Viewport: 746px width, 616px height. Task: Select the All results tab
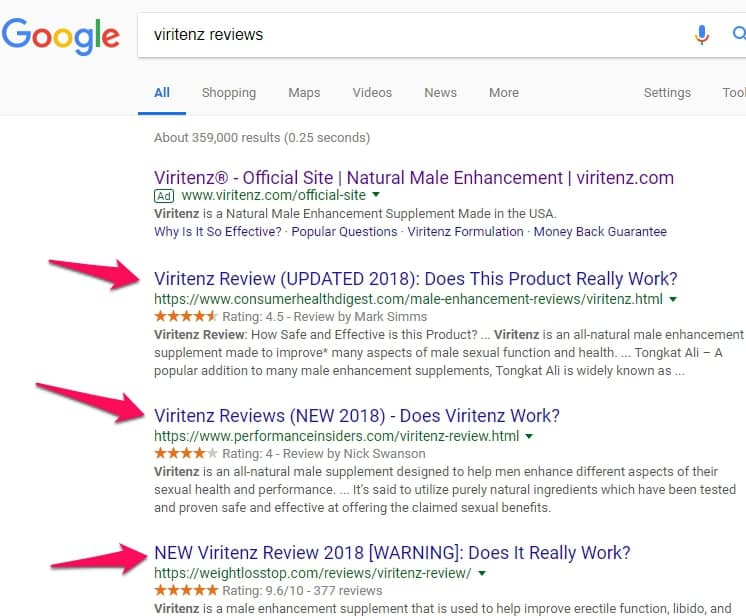(x=162, y=93)
